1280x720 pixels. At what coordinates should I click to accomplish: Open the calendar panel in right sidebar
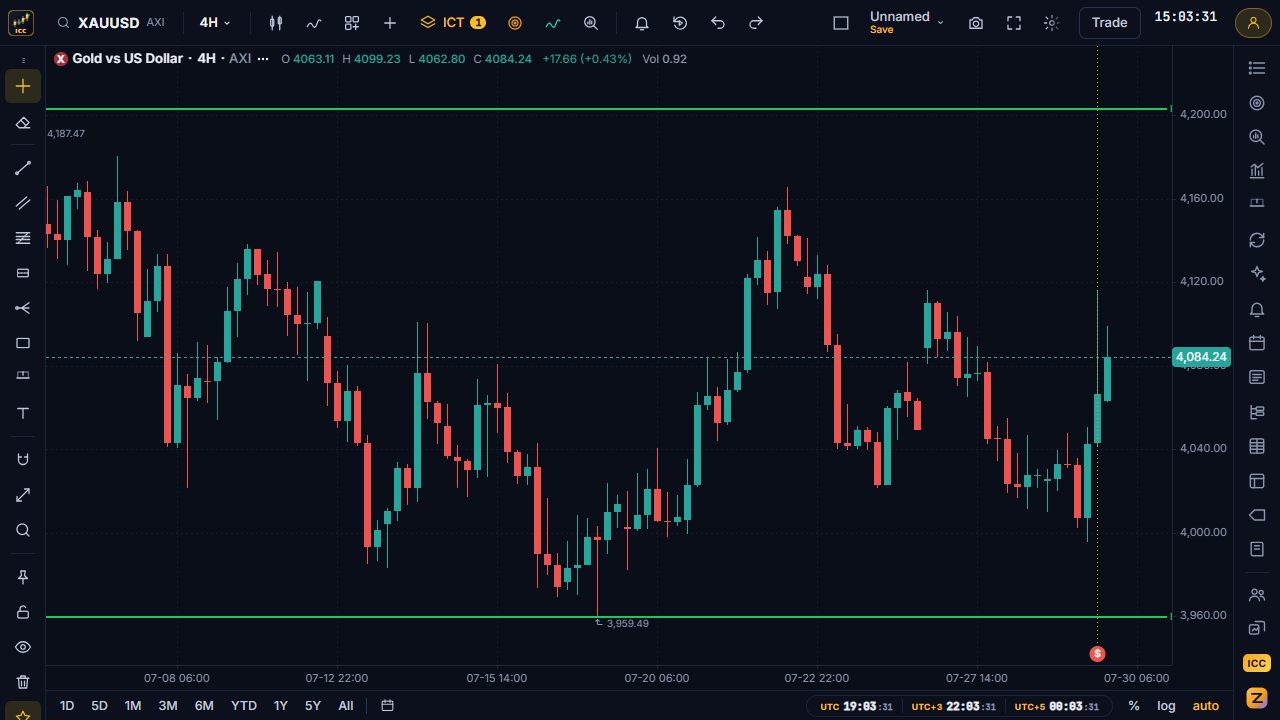click(x=1257, y=342)
